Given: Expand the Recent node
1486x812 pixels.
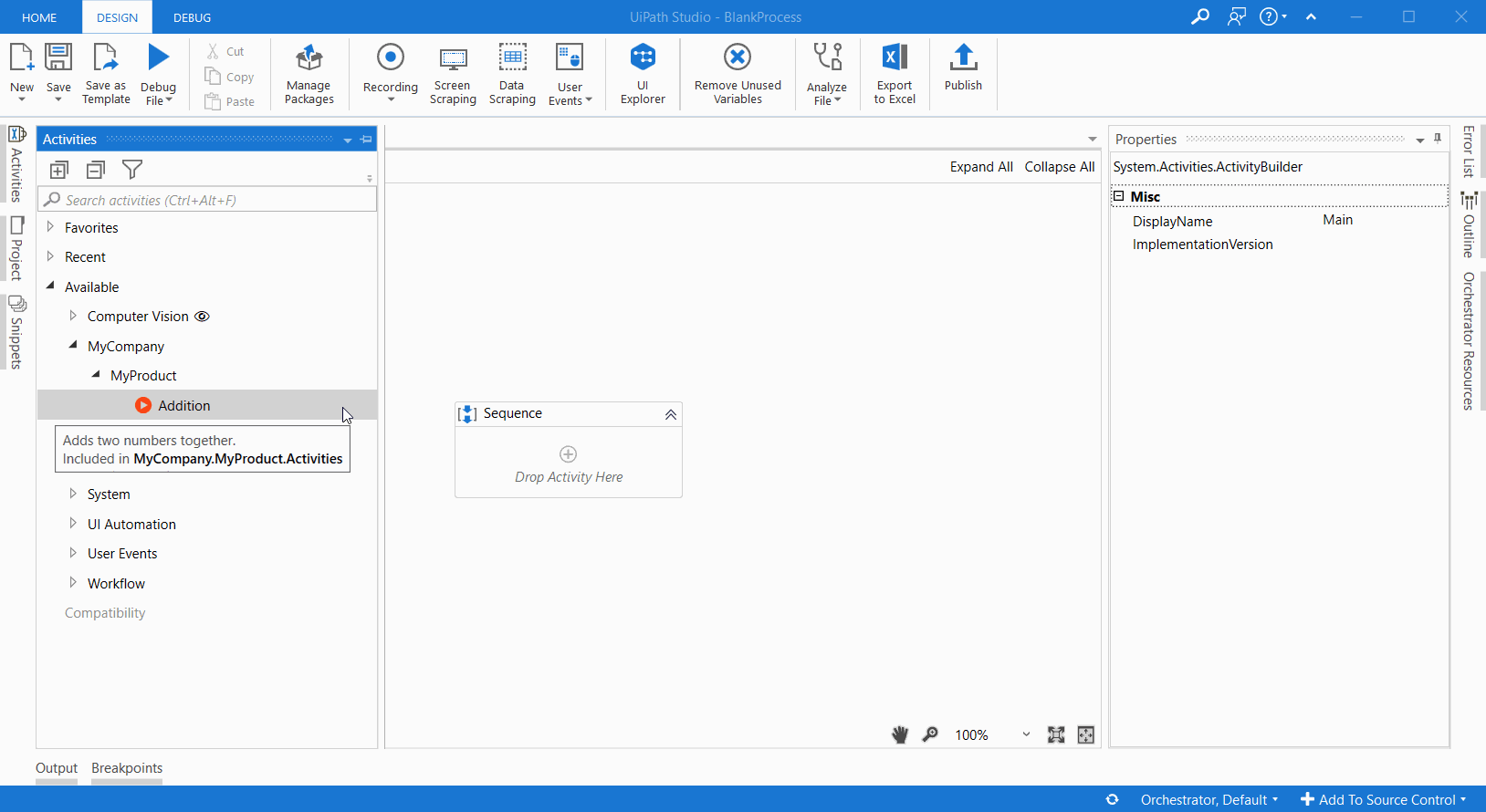Looking at the screenshot, I should [50, 256].
